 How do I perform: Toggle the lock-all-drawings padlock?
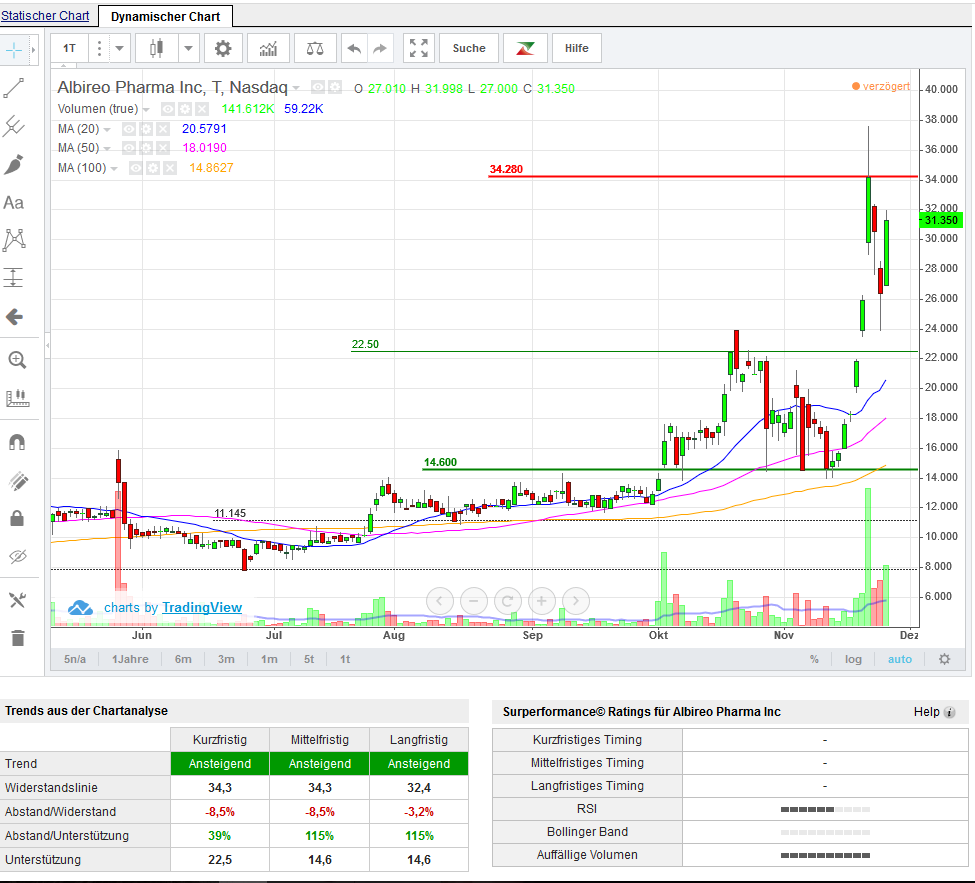pos(17,519)
